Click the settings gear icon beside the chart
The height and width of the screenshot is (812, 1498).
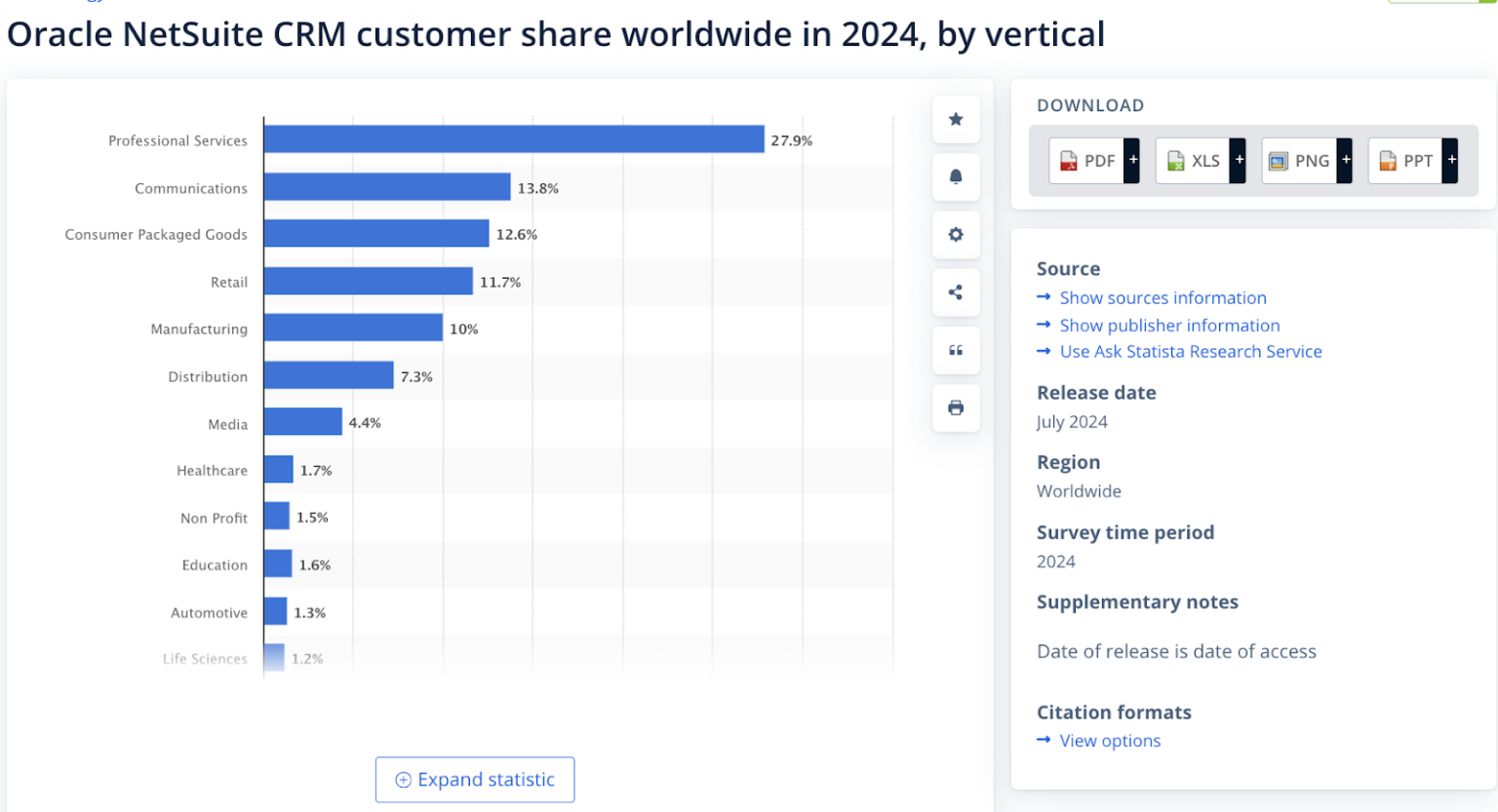coord(956,234)
